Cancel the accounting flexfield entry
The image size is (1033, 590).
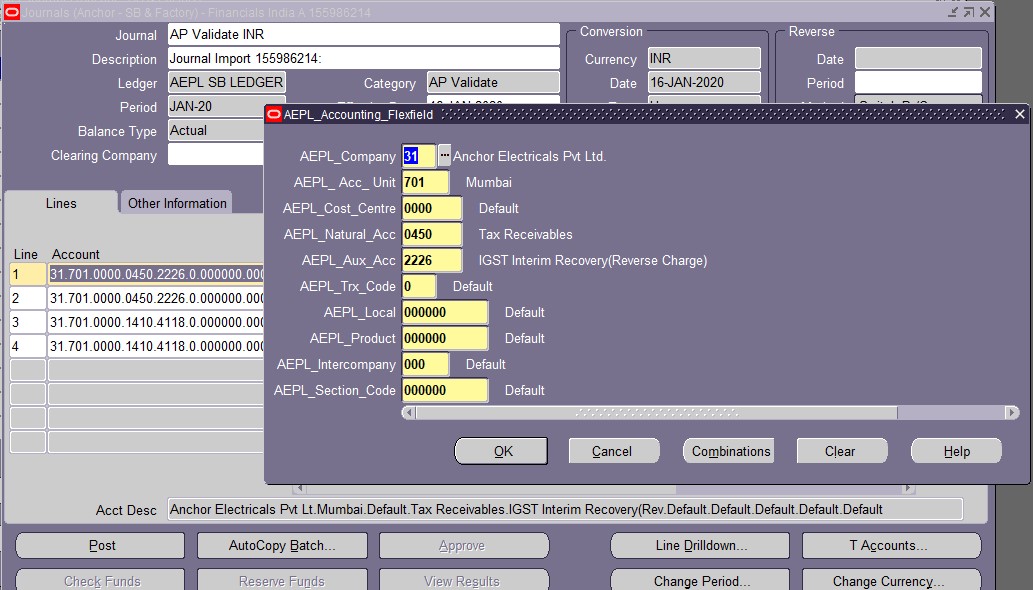pyautogui.click(x=613, y=450)
